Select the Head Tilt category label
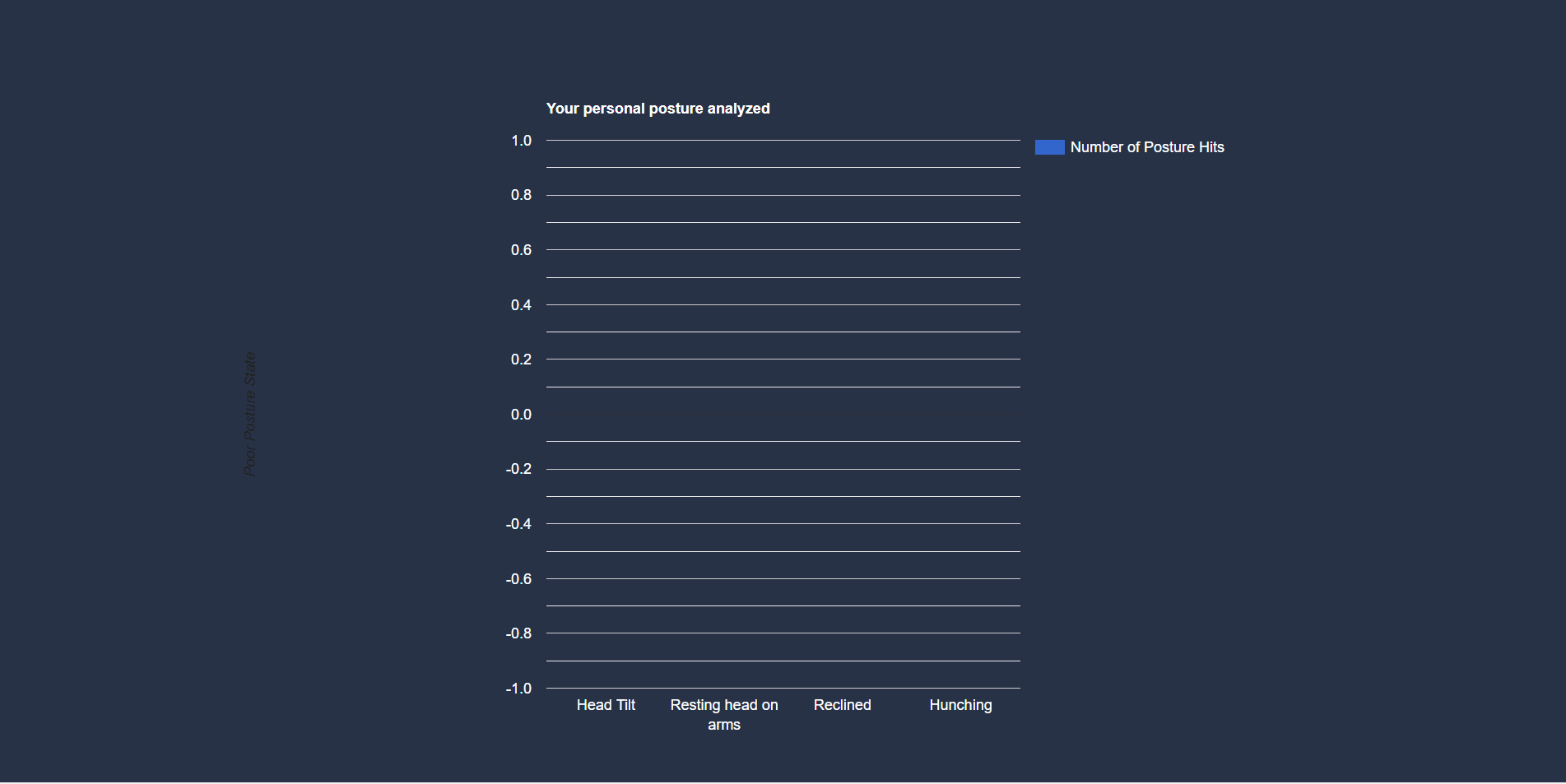The image size is (1566, 784). [606, 705]
